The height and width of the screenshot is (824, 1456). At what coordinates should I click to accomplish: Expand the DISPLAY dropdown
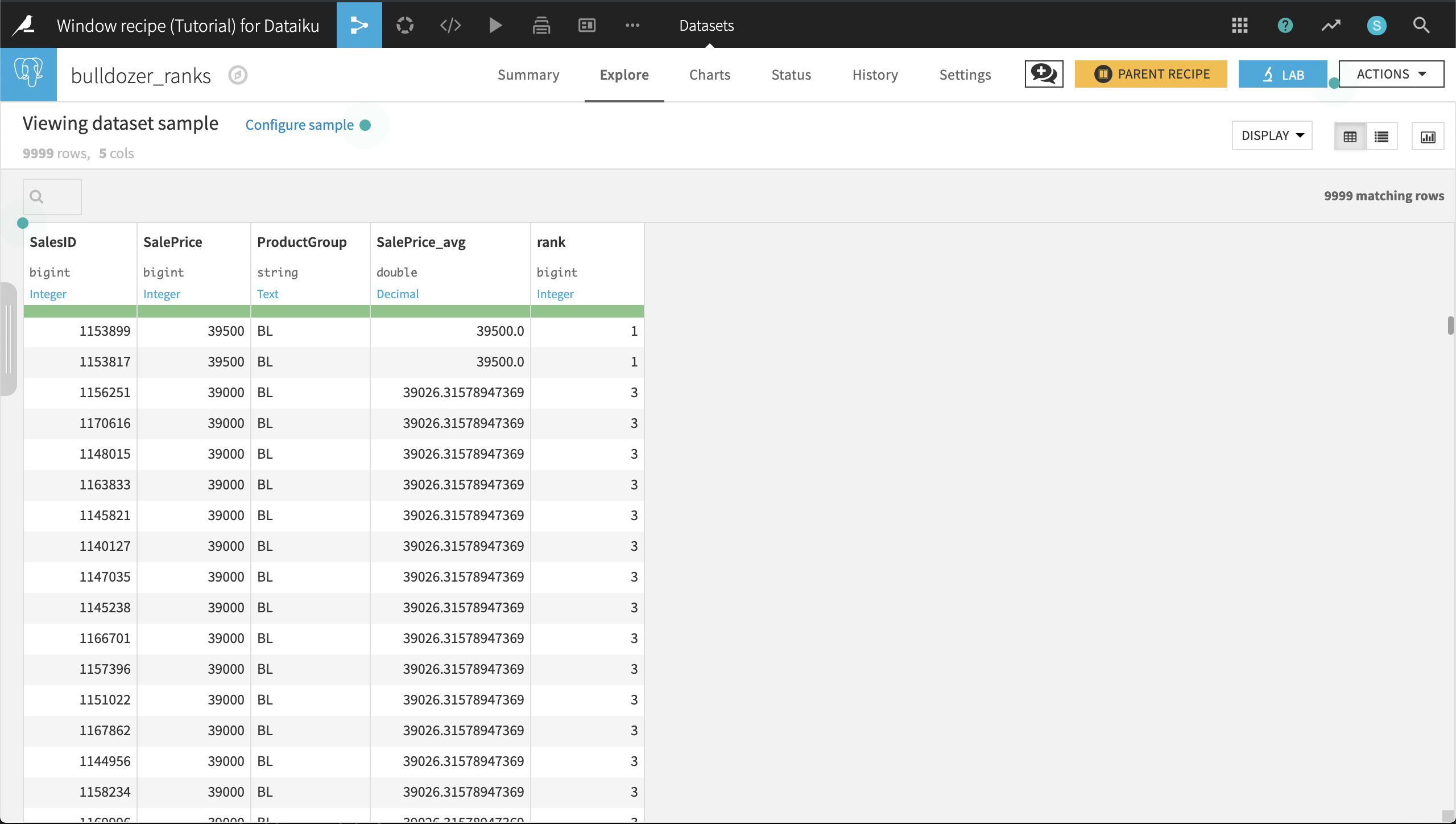(1272, 135)
